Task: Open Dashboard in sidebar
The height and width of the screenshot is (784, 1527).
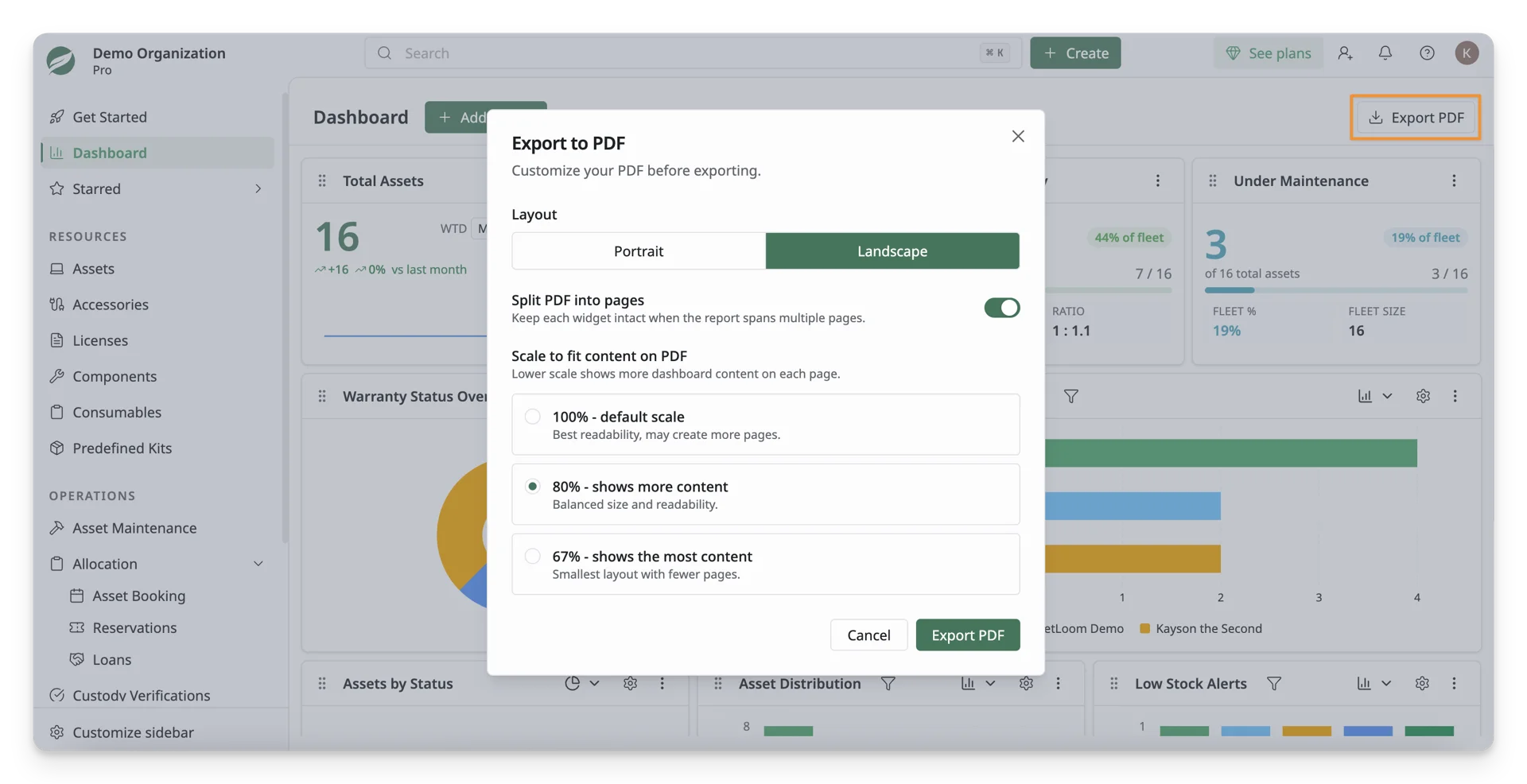Action: pos(157,153)
